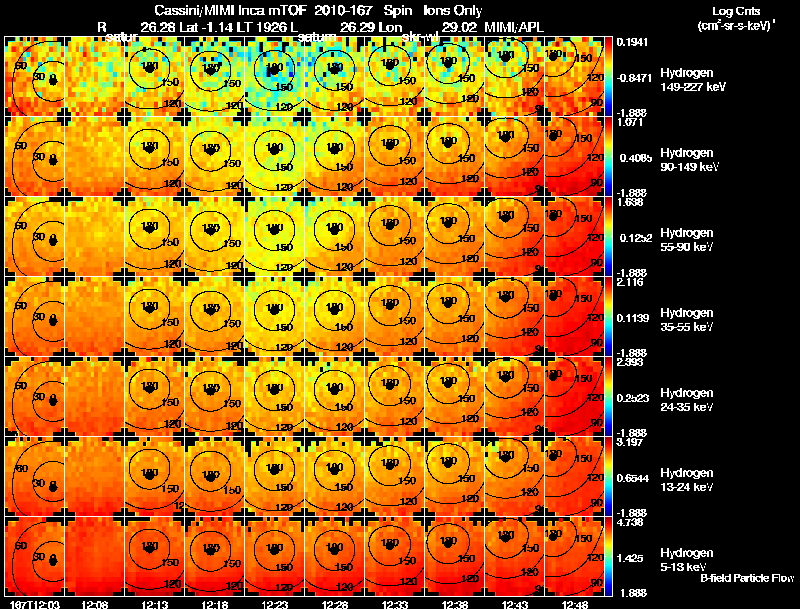Click the color bar for the 55-90 keV row
The width and height of the screenshot is (800, 609).
click(608, 237)
